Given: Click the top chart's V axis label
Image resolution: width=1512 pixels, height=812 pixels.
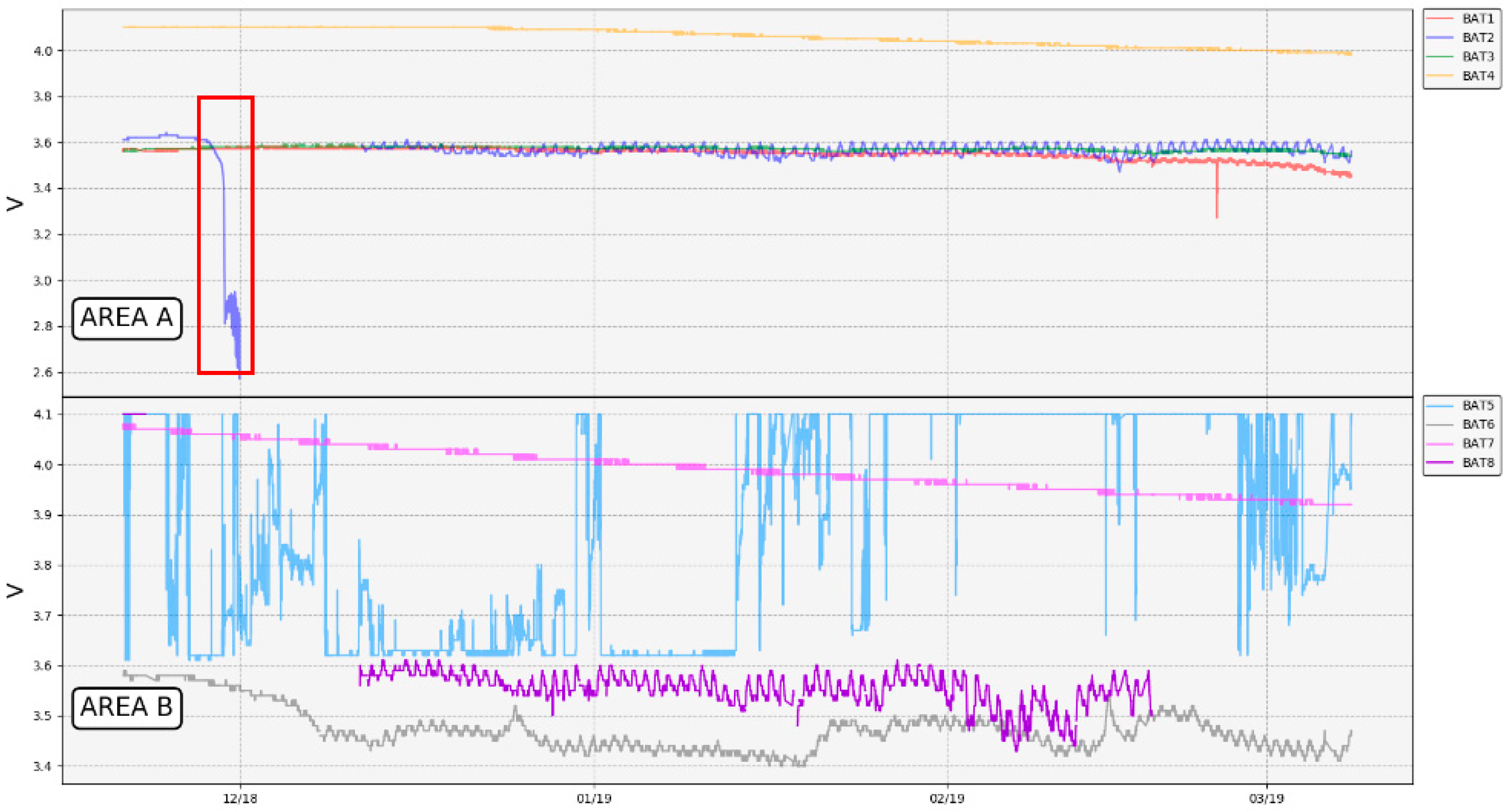Looking at the screenshot, I should click(15, 204).
